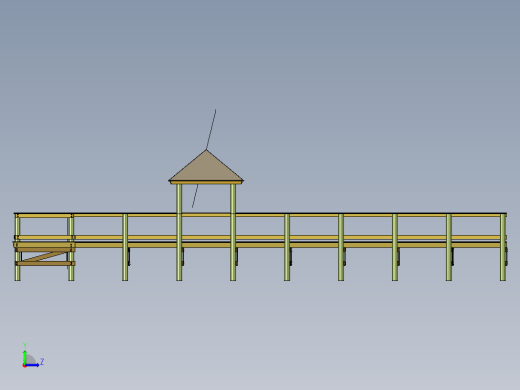Viewport: 520px width, 390px height.
Task: Select the pyramid roof of the gazebo
Action: click(x=206, y=166)
